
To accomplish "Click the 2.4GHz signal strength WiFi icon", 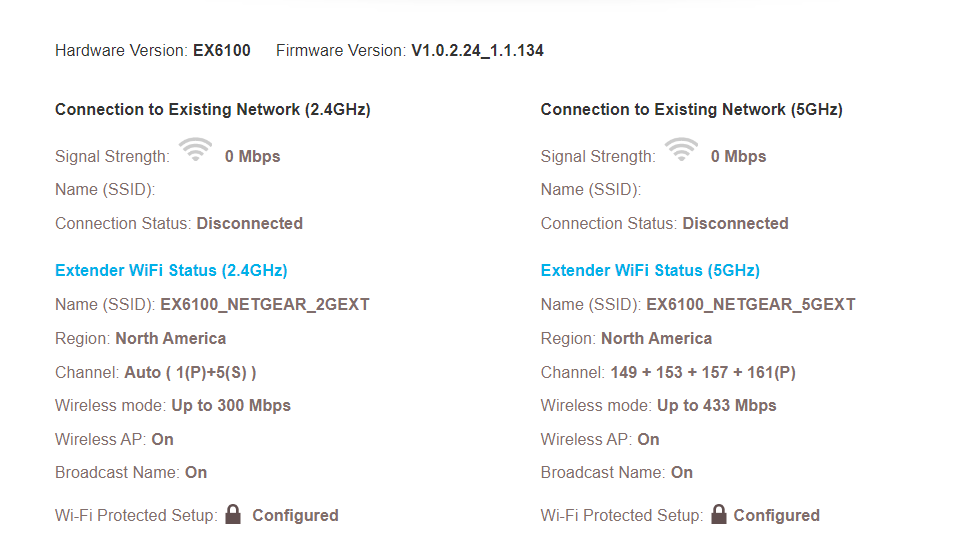I will (195, 150).
